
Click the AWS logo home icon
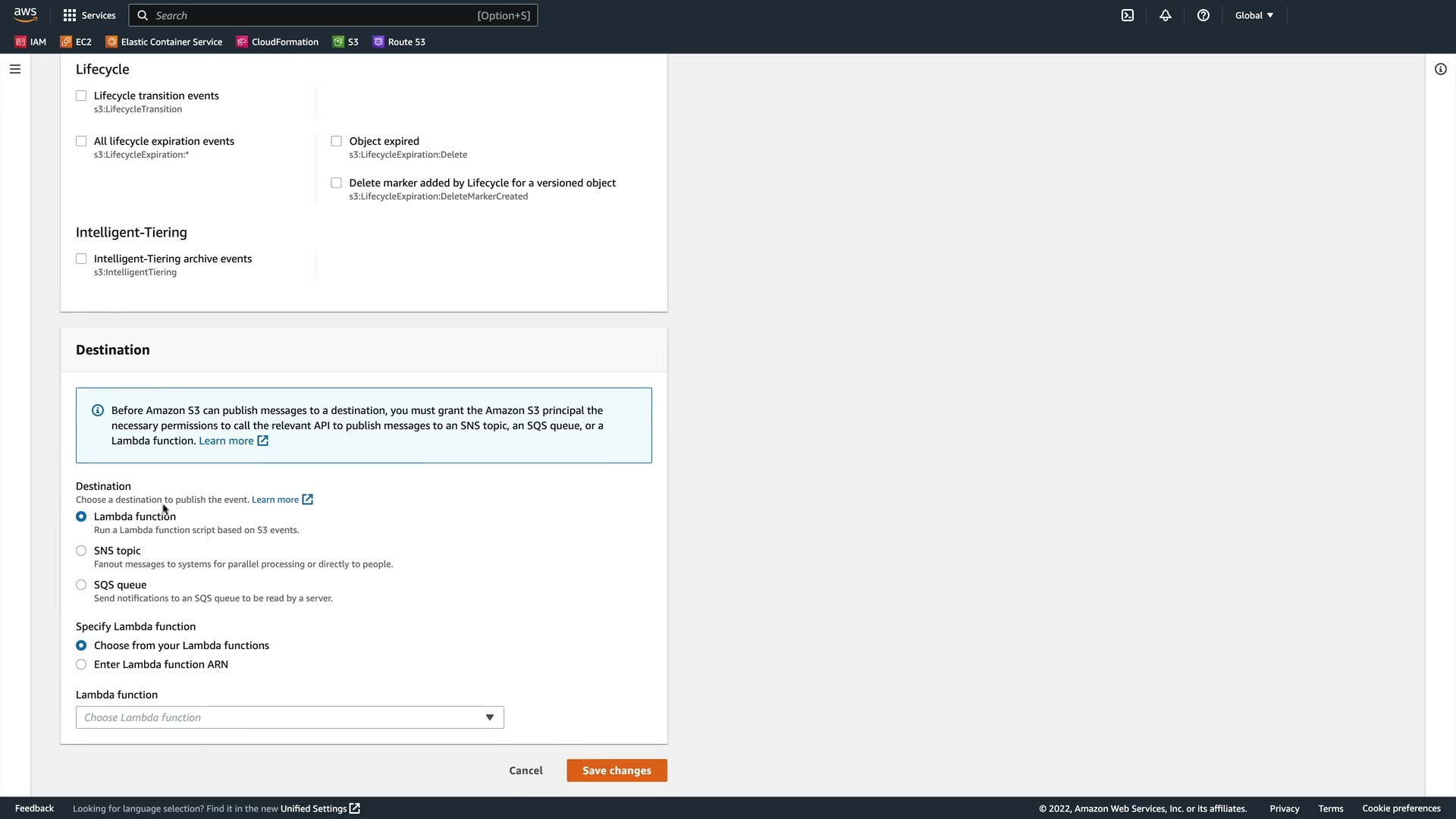[25, 15]
